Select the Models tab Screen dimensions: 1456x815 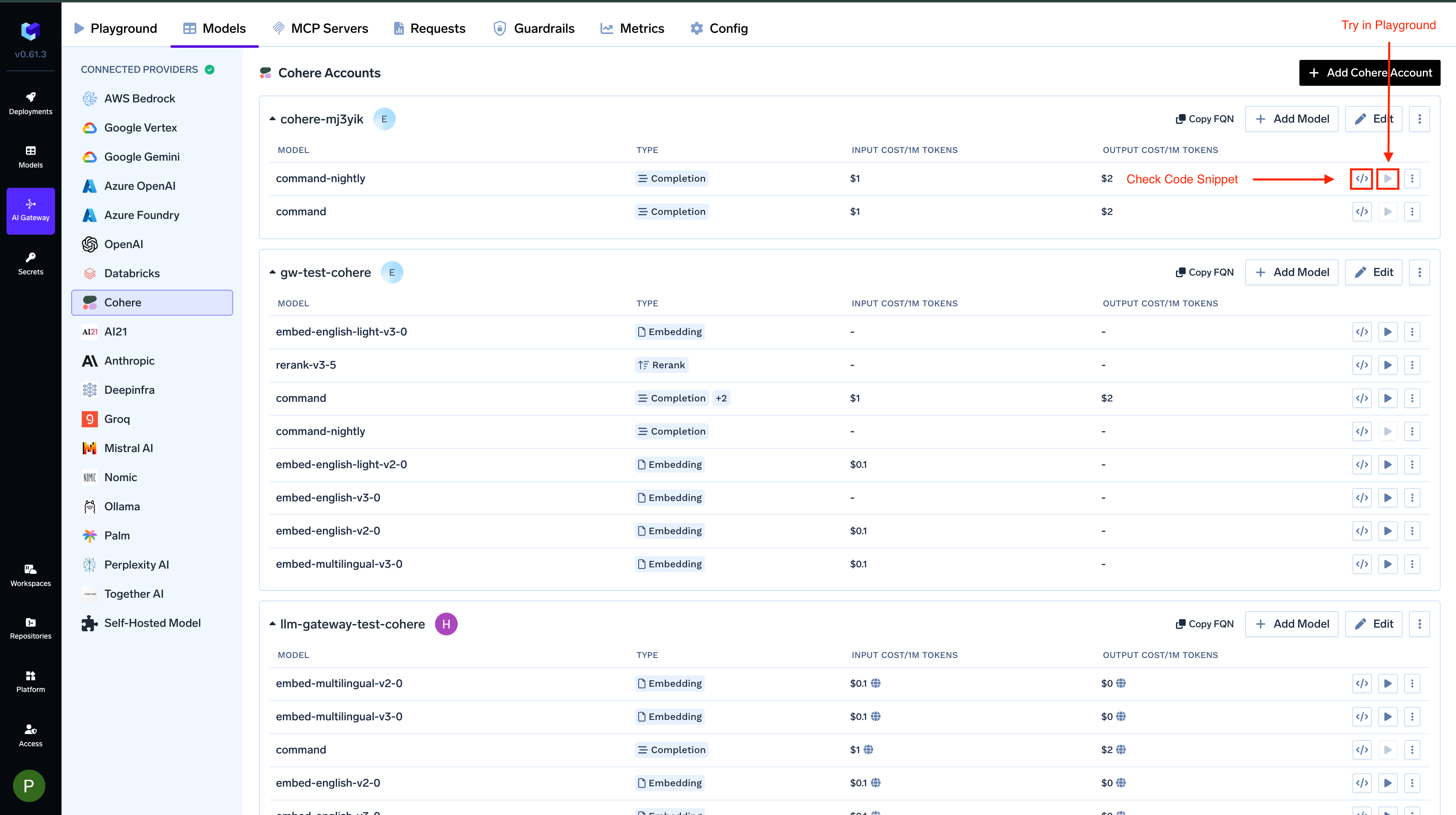pyautogui.click(x=214, y=28)
